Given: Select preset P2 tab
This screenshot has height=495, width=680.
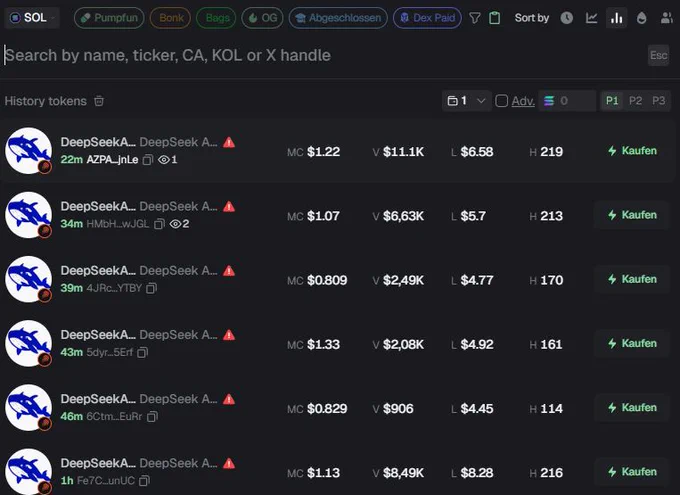Looking at the screenshot, I should [635, 101].
